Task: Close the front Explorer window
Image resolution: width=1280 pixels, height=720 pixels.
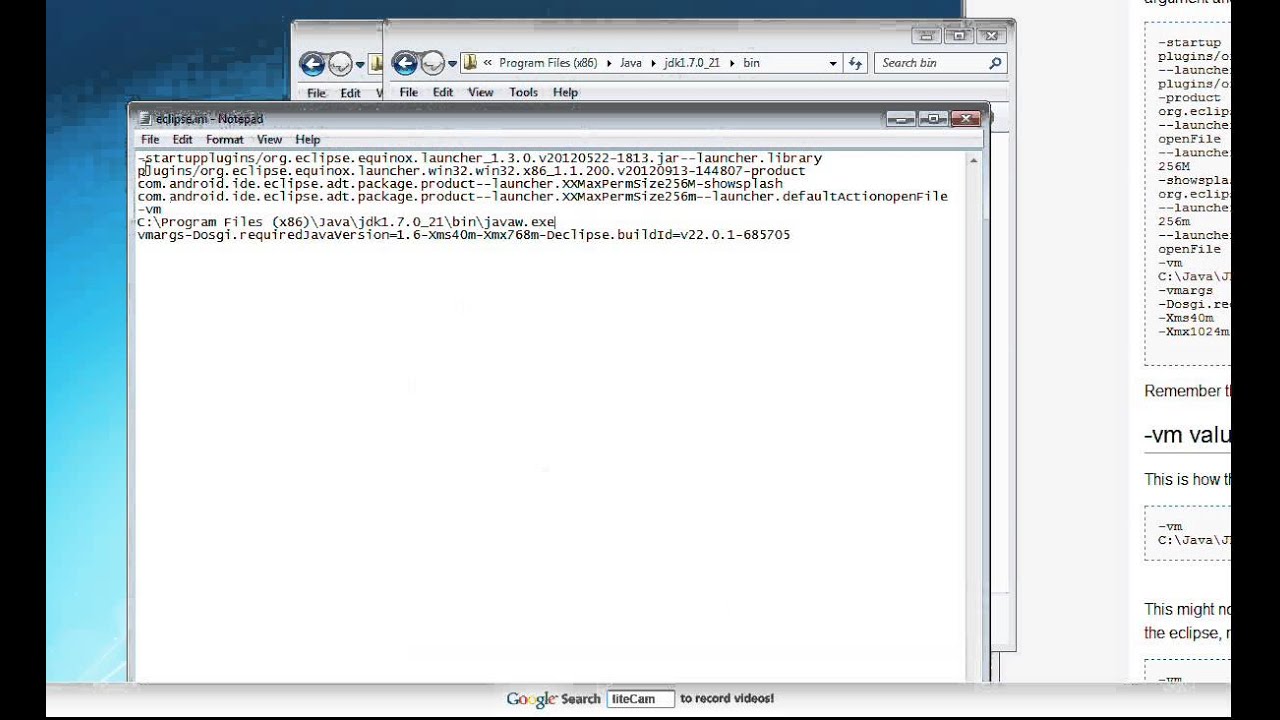Action: coord(991,36)
